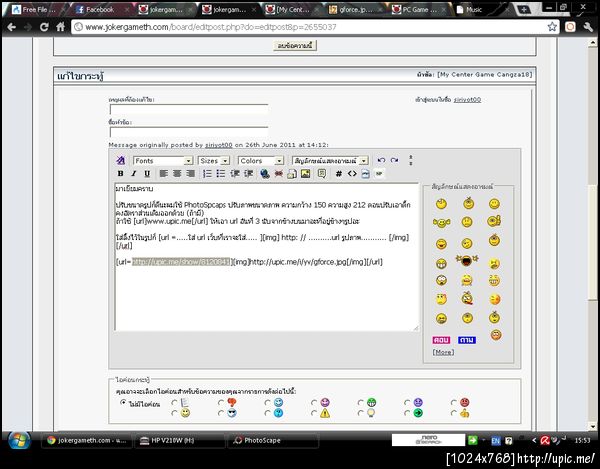Select the lightbulb post icon radio
The height and width of the screenshot is (469, 600).
[x=361, y=413]
